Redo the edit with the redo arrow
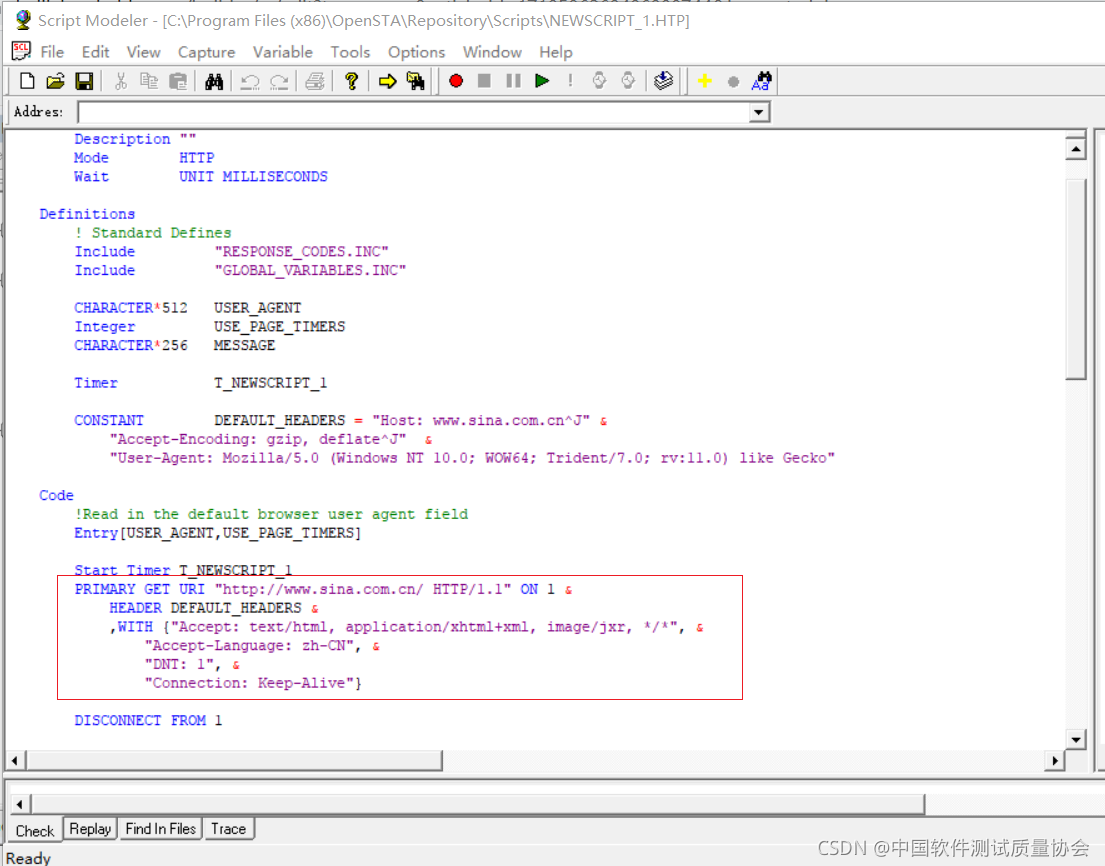This screenshot has width=1105, height=866. point(279,81)
